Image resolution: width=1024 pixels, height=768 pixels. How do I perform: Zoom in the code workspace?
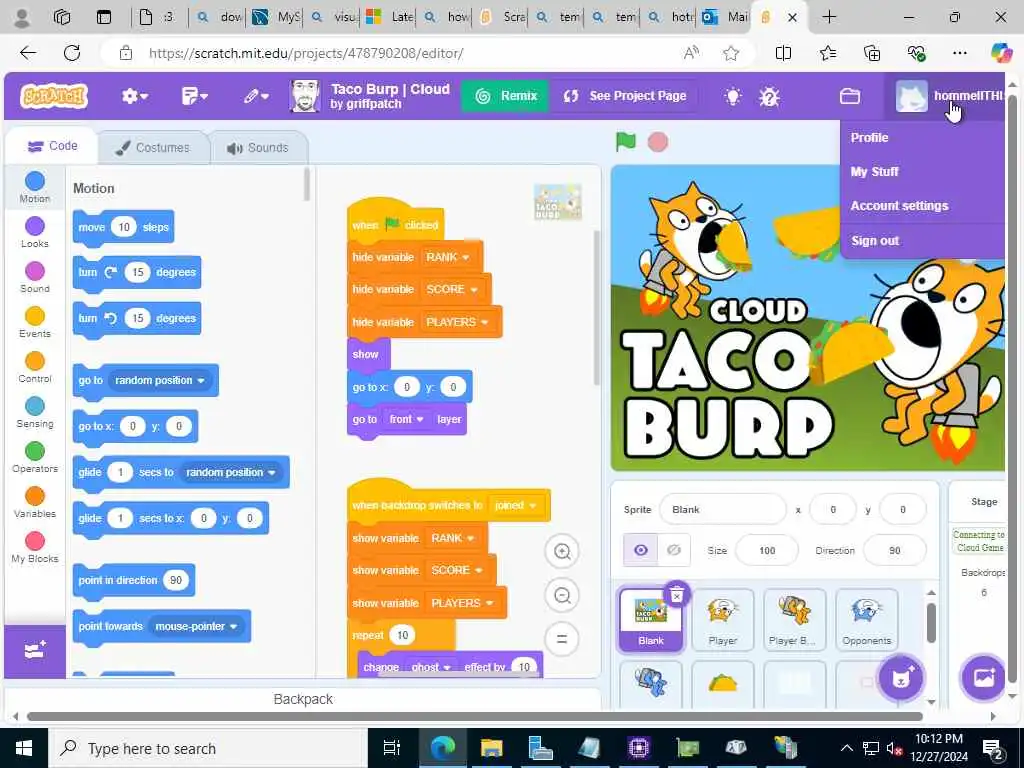[562, 552]
